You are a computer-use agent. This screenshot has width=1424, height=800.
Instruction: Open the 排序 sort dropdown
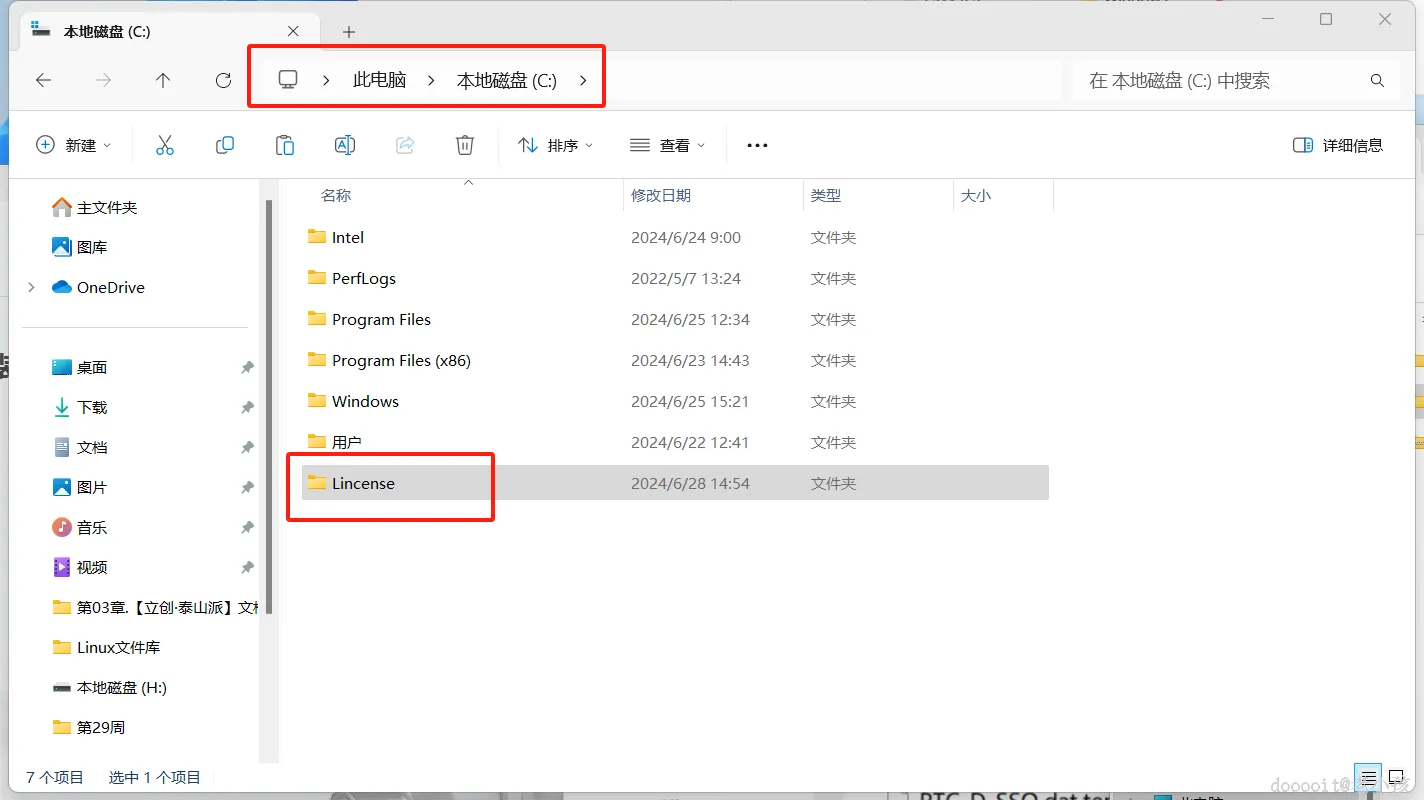tap(556, 145)
